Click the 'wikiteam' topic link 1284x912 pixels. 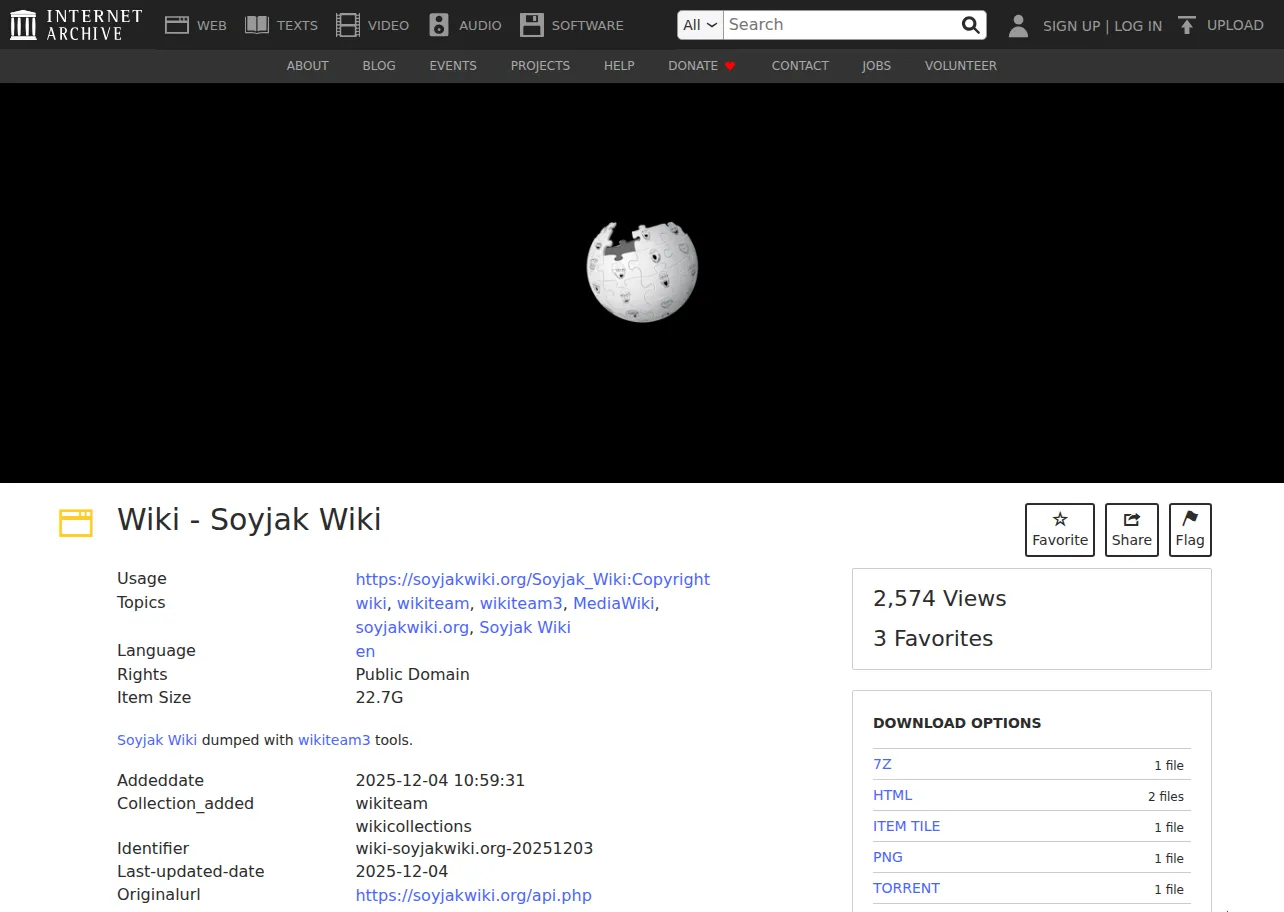433,603
